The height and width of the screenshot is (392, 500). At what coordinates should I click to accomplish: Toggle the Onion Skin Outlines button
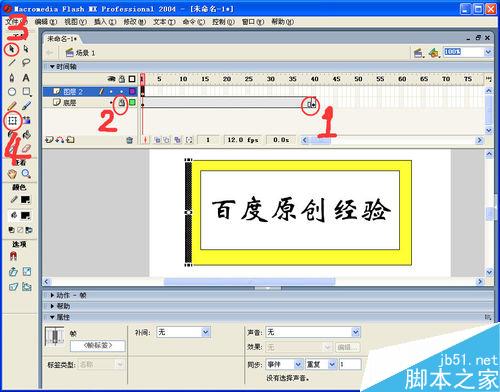167,140
